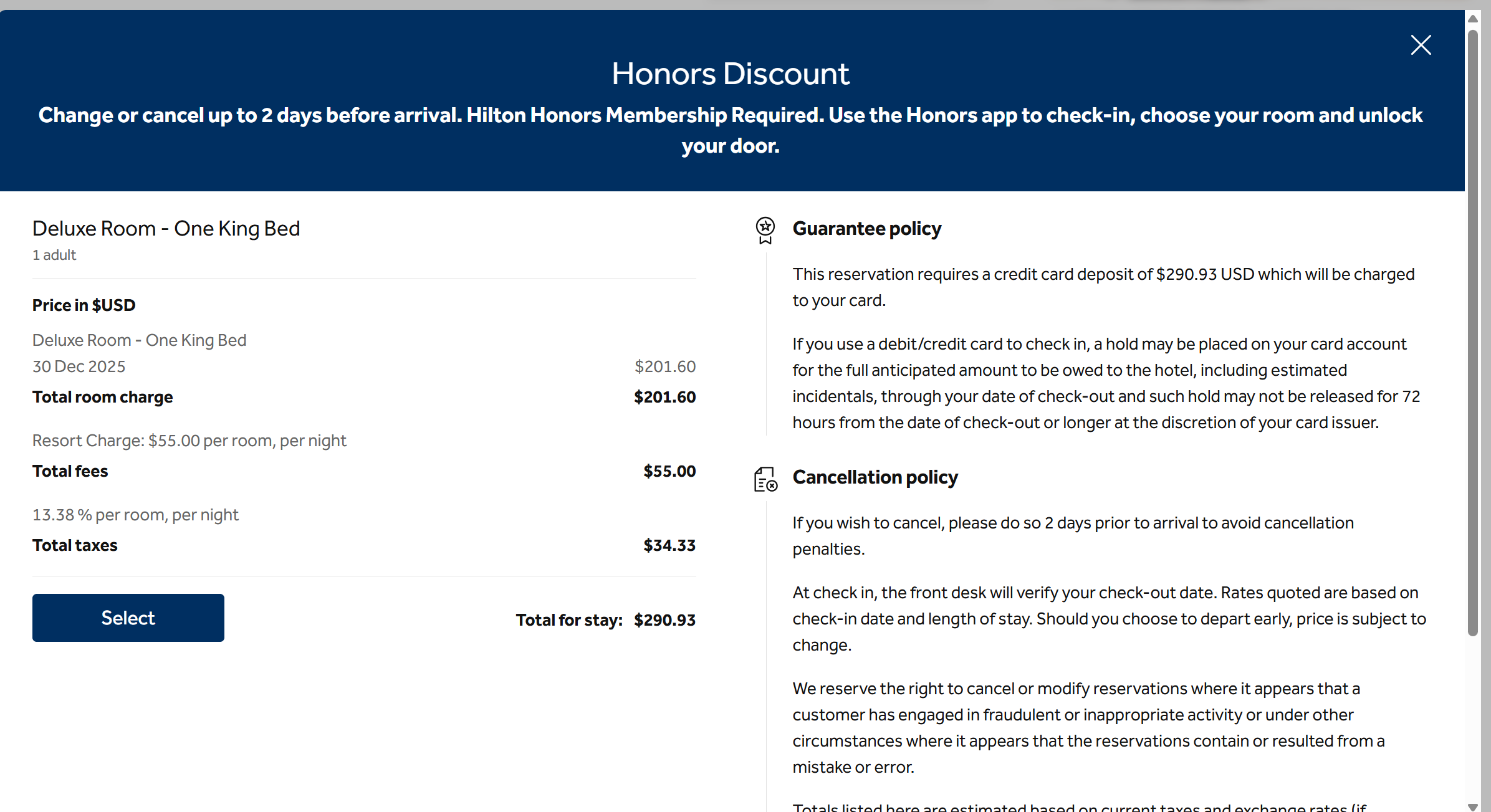Click the scrollbar down arrow
Screen dimensions: 1491x812
[x=1473, y=806]
